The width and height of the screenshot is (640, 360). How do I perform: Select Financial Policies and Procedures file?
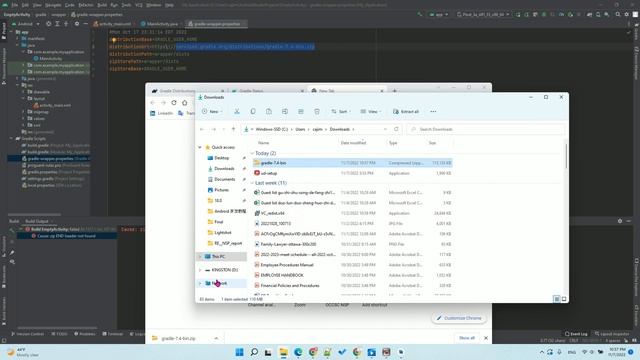click(x=290, y=286)
